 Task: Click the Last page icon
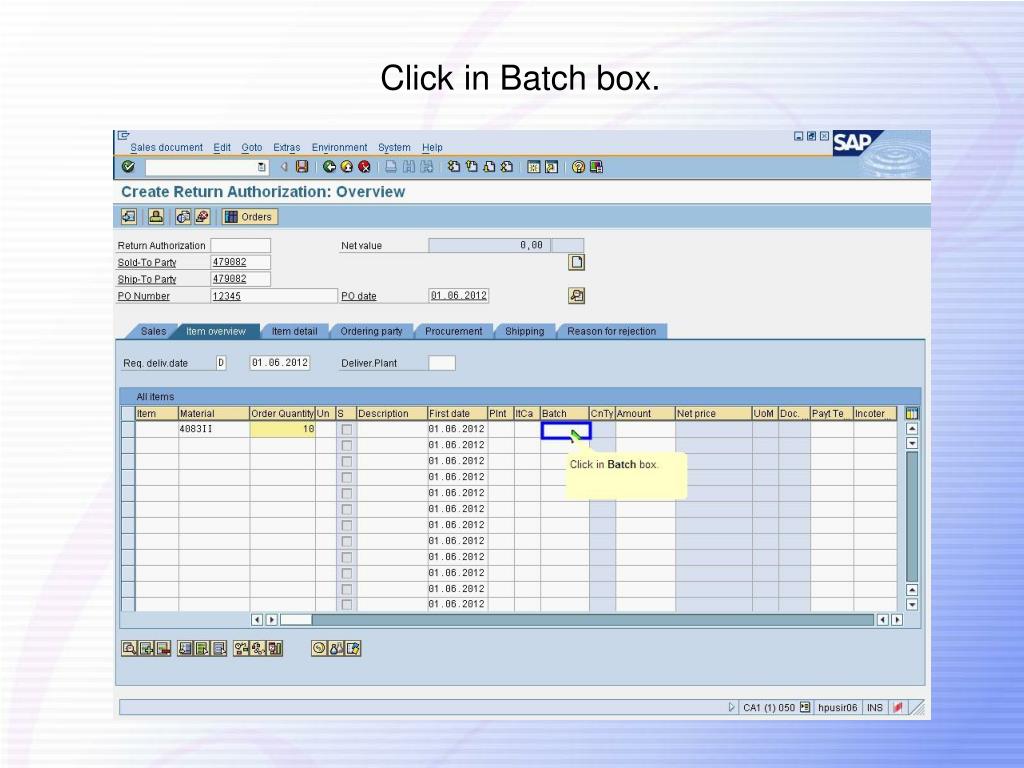tap(507, 167)
